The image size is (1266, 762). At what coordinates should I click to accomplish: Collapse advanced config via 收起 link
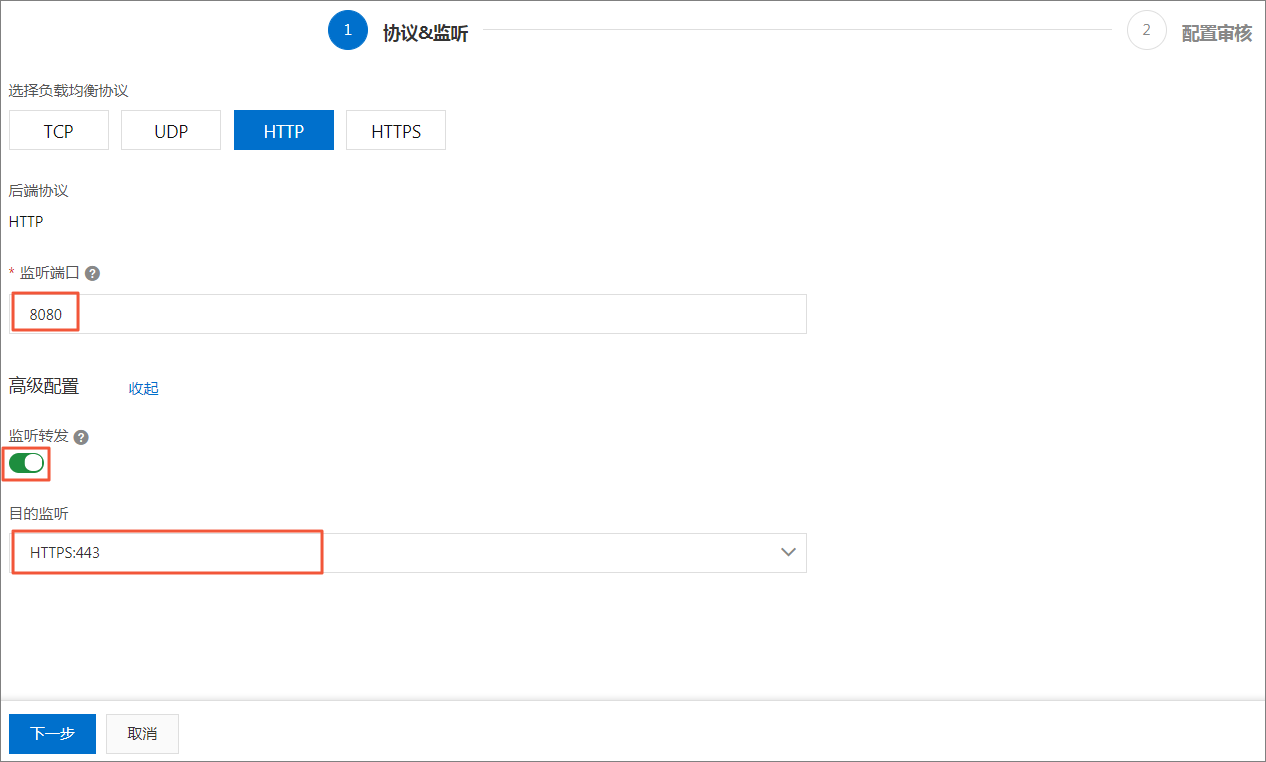[x=144, y=388]
